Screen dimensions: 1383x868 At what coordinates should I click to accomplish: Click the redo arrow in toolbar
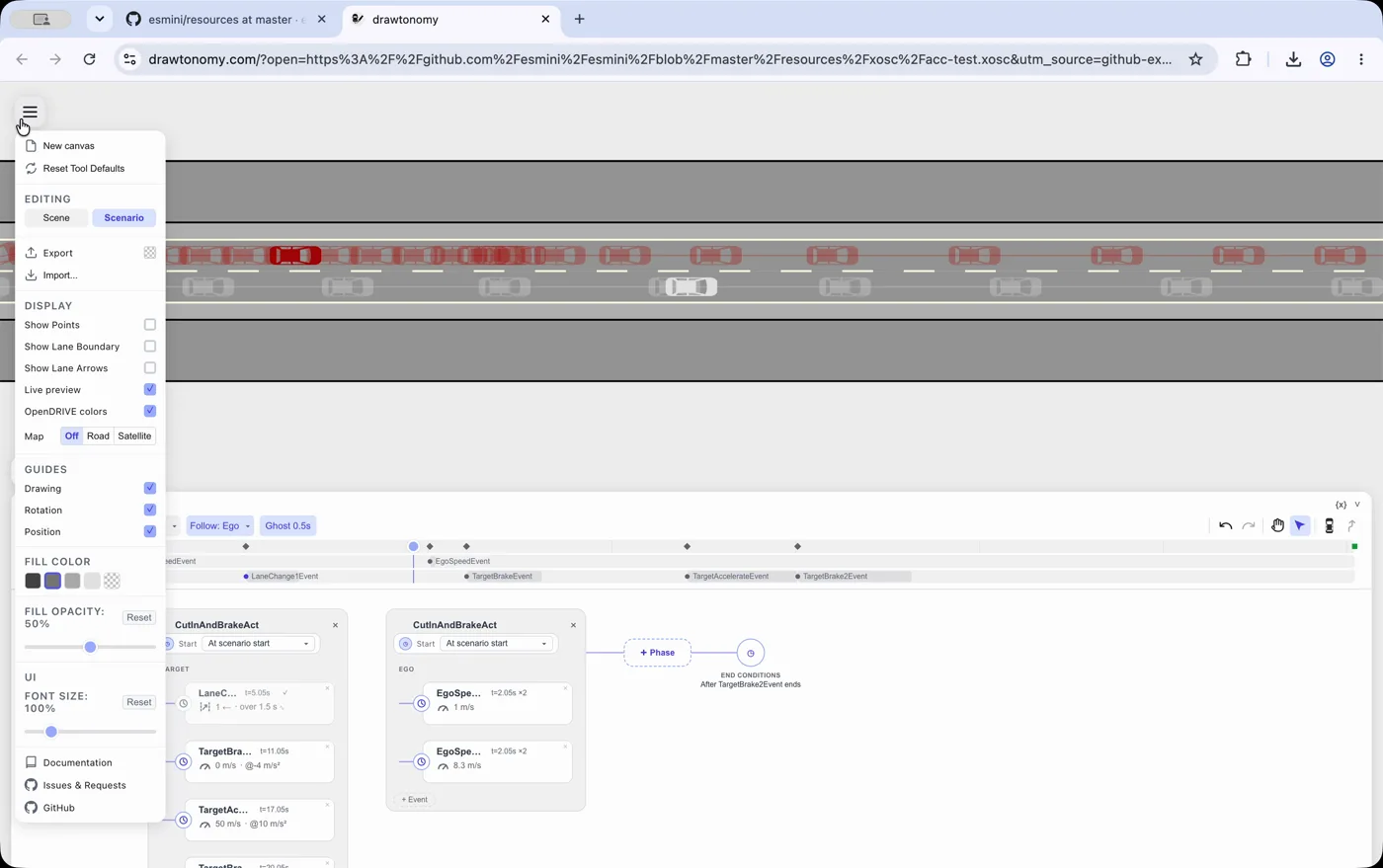click(x=1249, y=526)
